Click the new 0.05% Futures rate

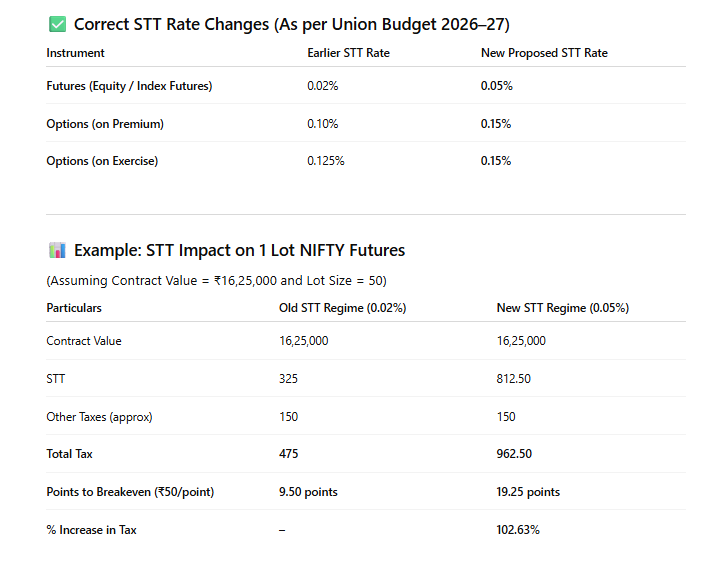[x=496, y=86]
